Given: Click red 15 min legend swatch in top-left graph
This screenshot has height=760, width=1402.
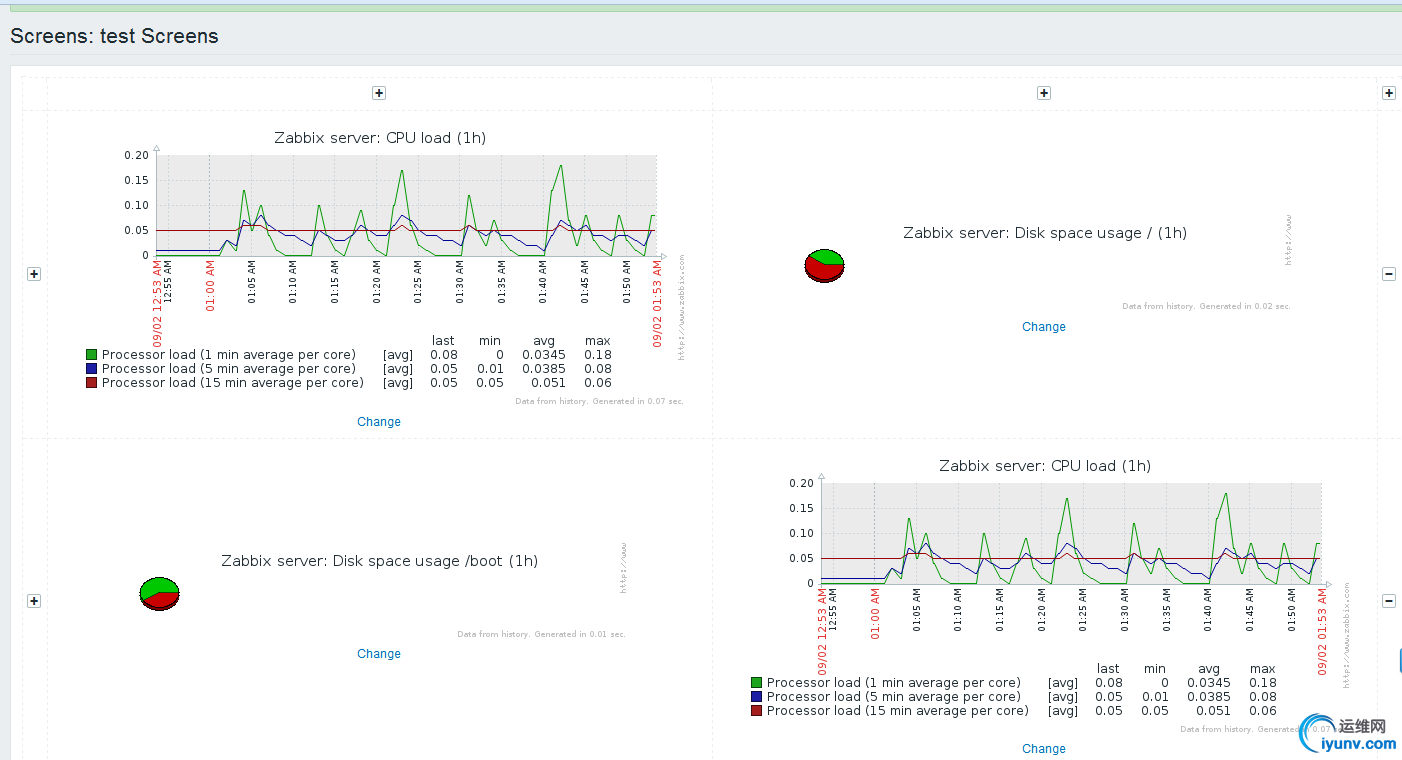Looking at the screenshot, I should [x=92, y=383].
